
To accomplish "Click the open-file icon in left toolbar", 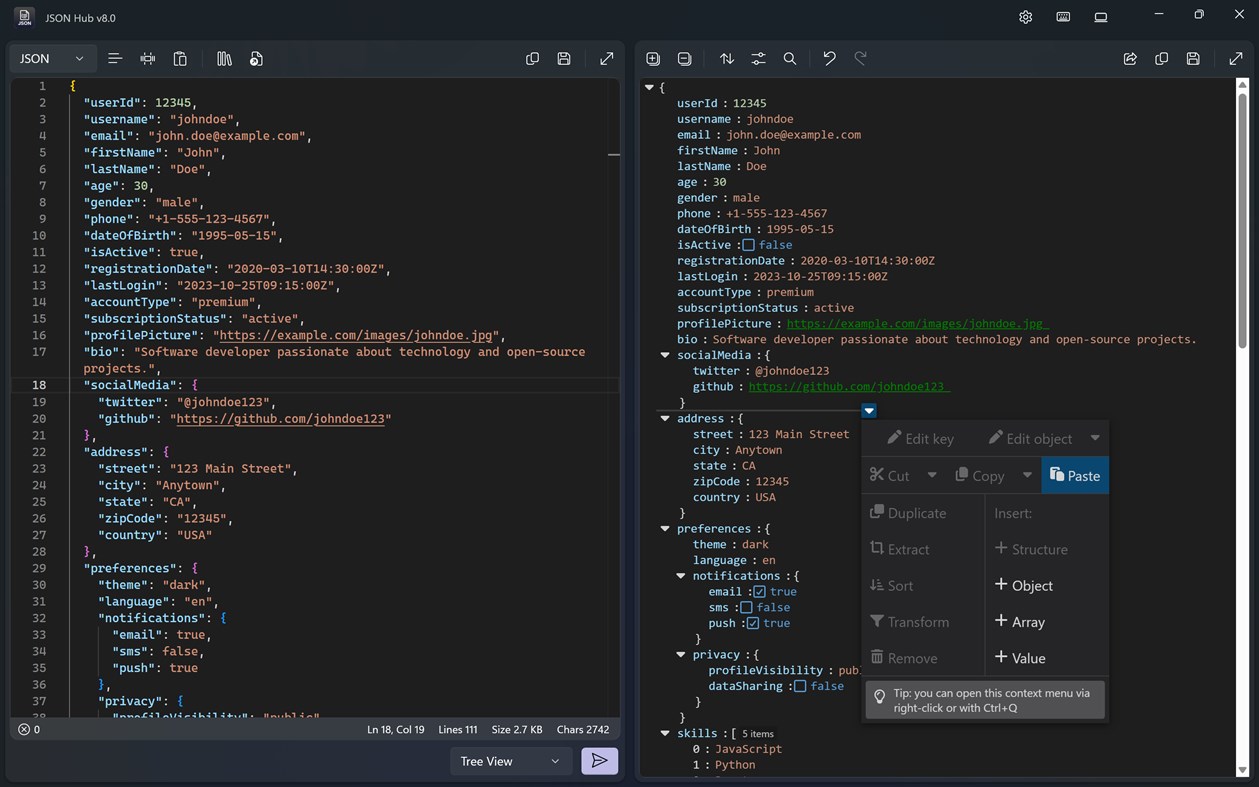I will click(x=256, y=59).
